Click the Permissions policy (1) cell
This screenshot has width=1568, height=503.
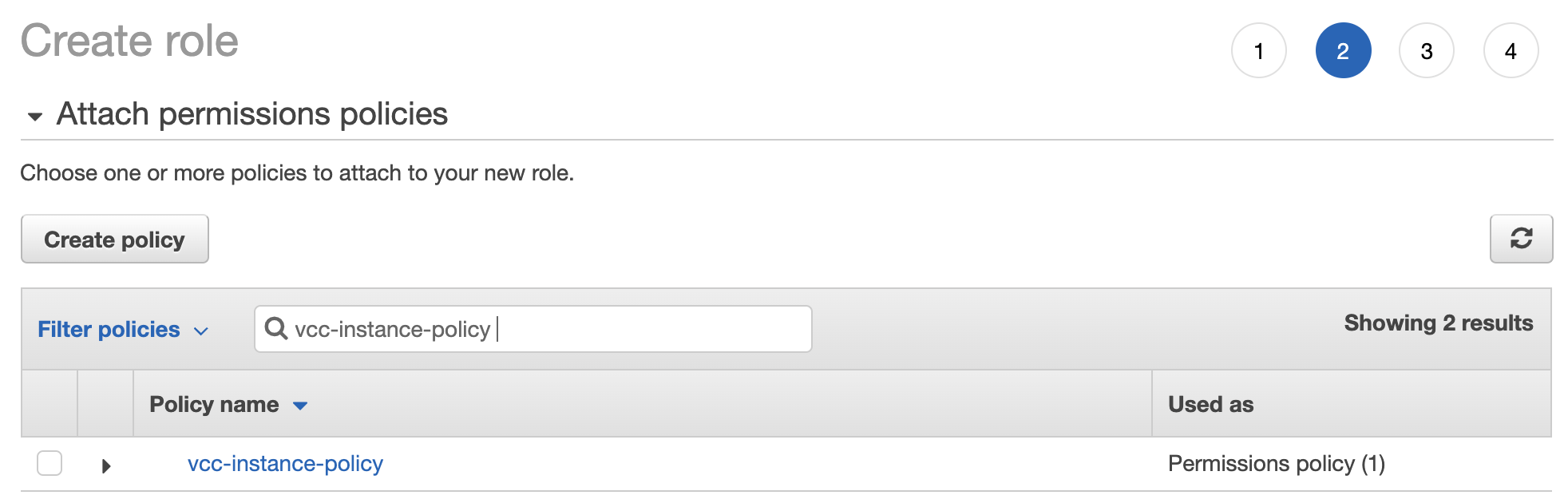click(x=1276, y=463)
